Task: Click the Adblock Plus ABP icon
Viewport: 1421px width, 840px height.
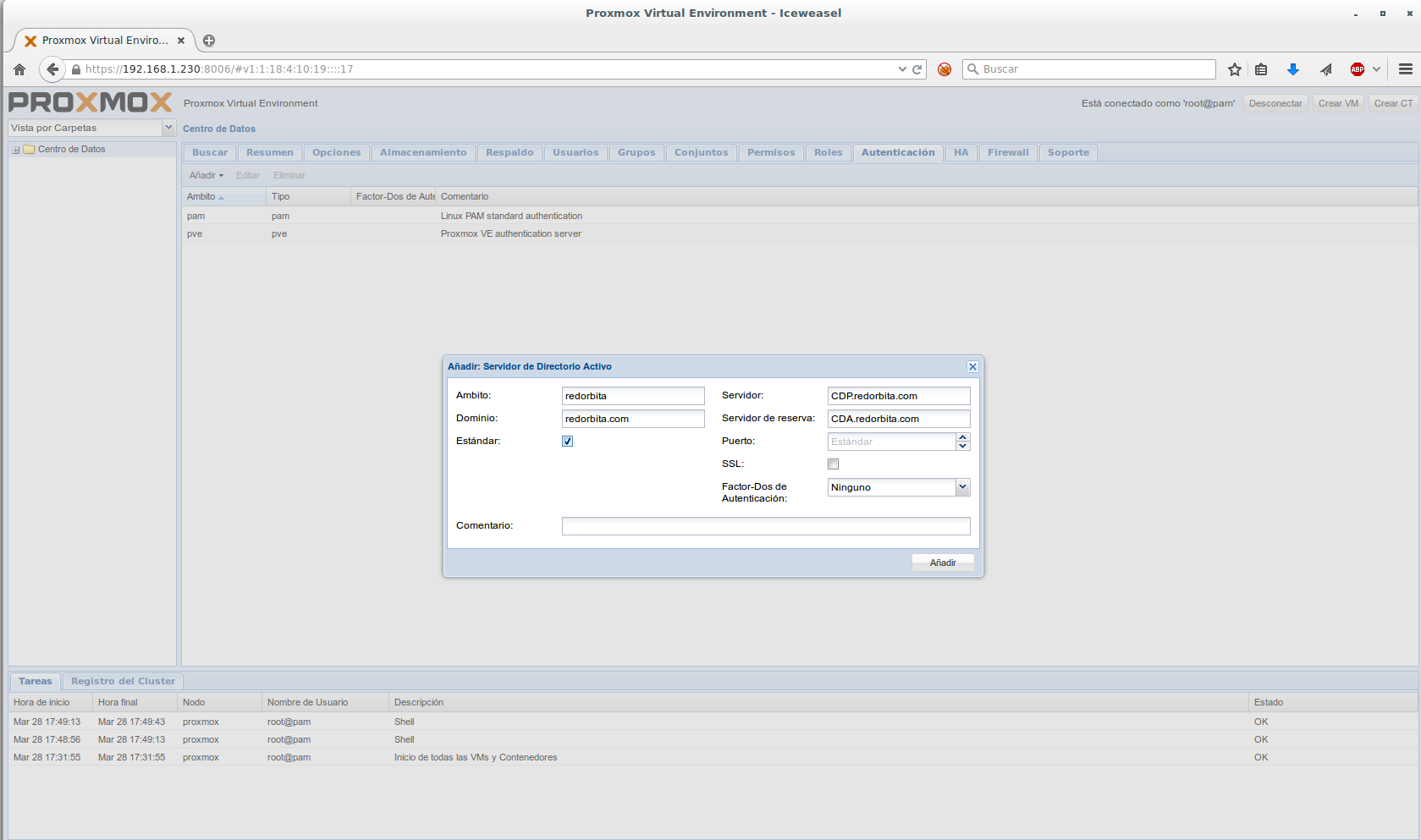Action: (x=1358, y=69)
